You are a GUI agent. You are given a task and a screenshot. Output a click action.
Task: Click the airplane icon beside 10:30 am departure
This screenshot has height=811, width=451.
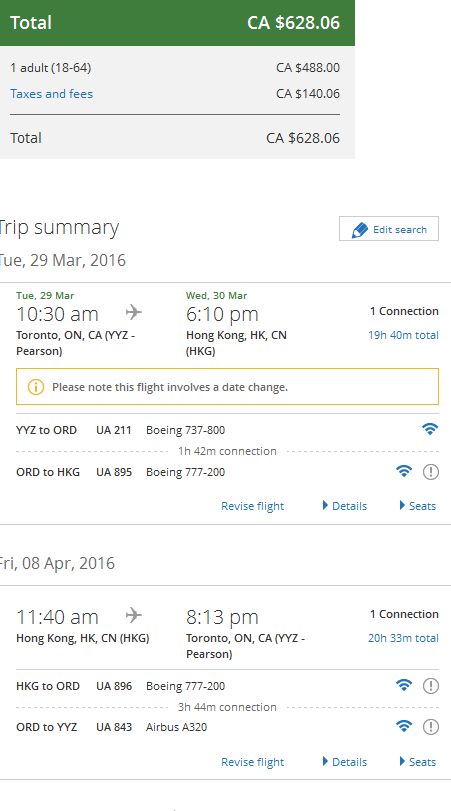pos(133,312)
